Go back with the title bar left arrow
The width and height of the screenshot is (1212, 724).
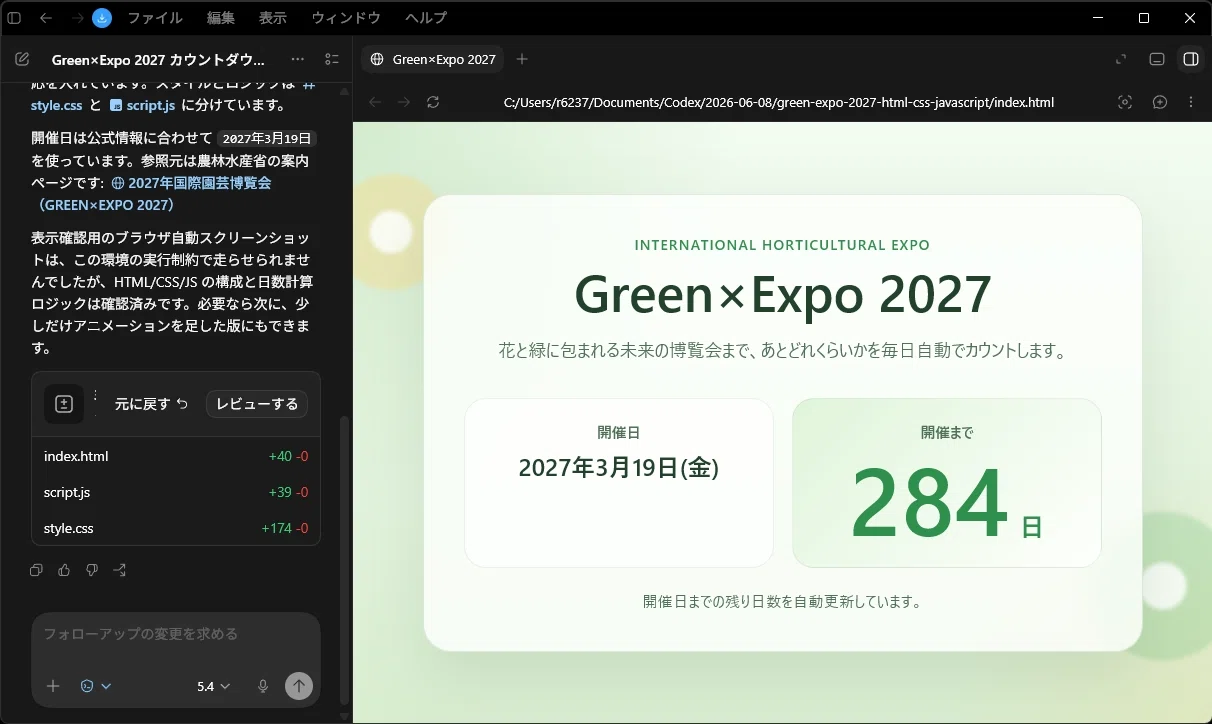46,18
